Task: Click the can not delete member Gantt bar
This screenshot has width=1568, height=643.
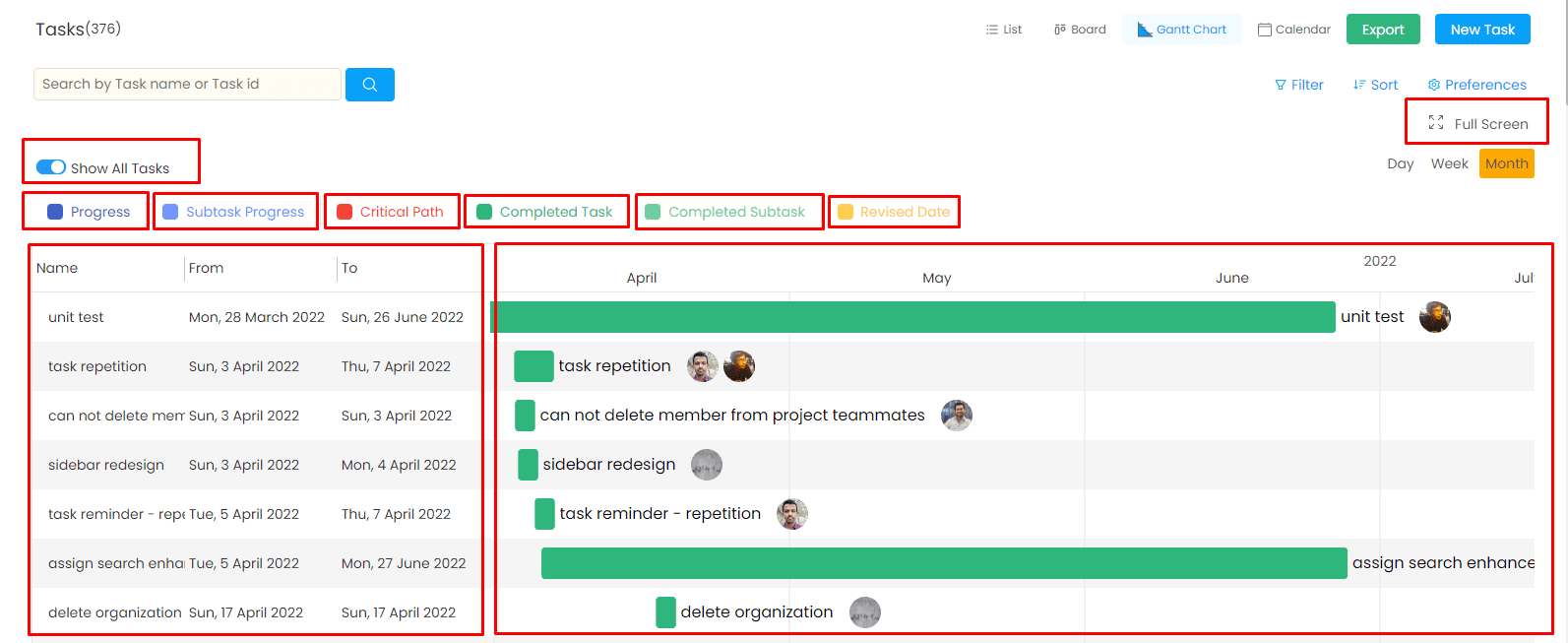Action: click(x=525, y=416)
